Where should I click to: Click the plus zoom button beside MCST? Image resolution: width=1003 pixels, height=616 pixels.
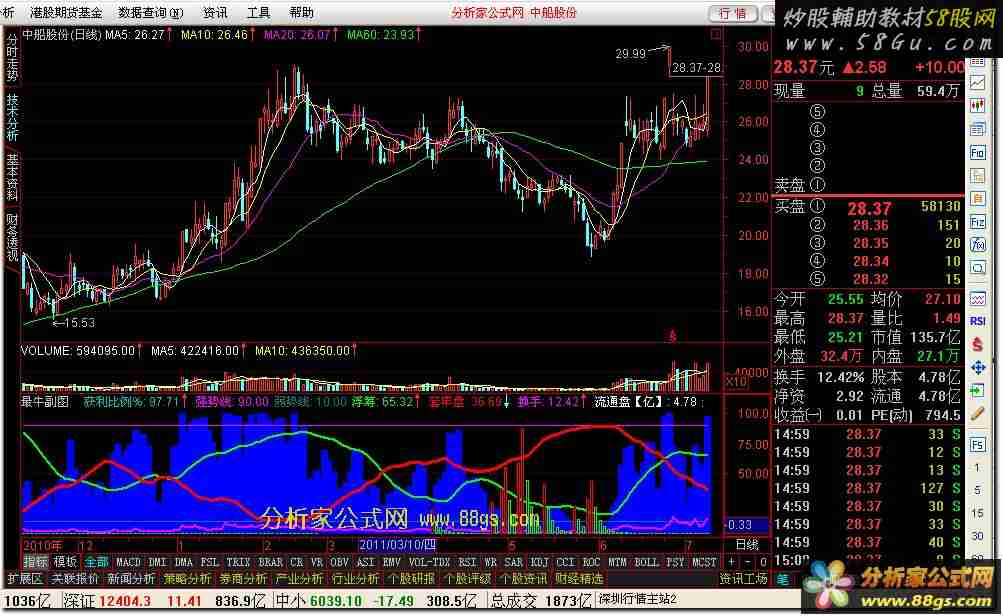point(731,562)
